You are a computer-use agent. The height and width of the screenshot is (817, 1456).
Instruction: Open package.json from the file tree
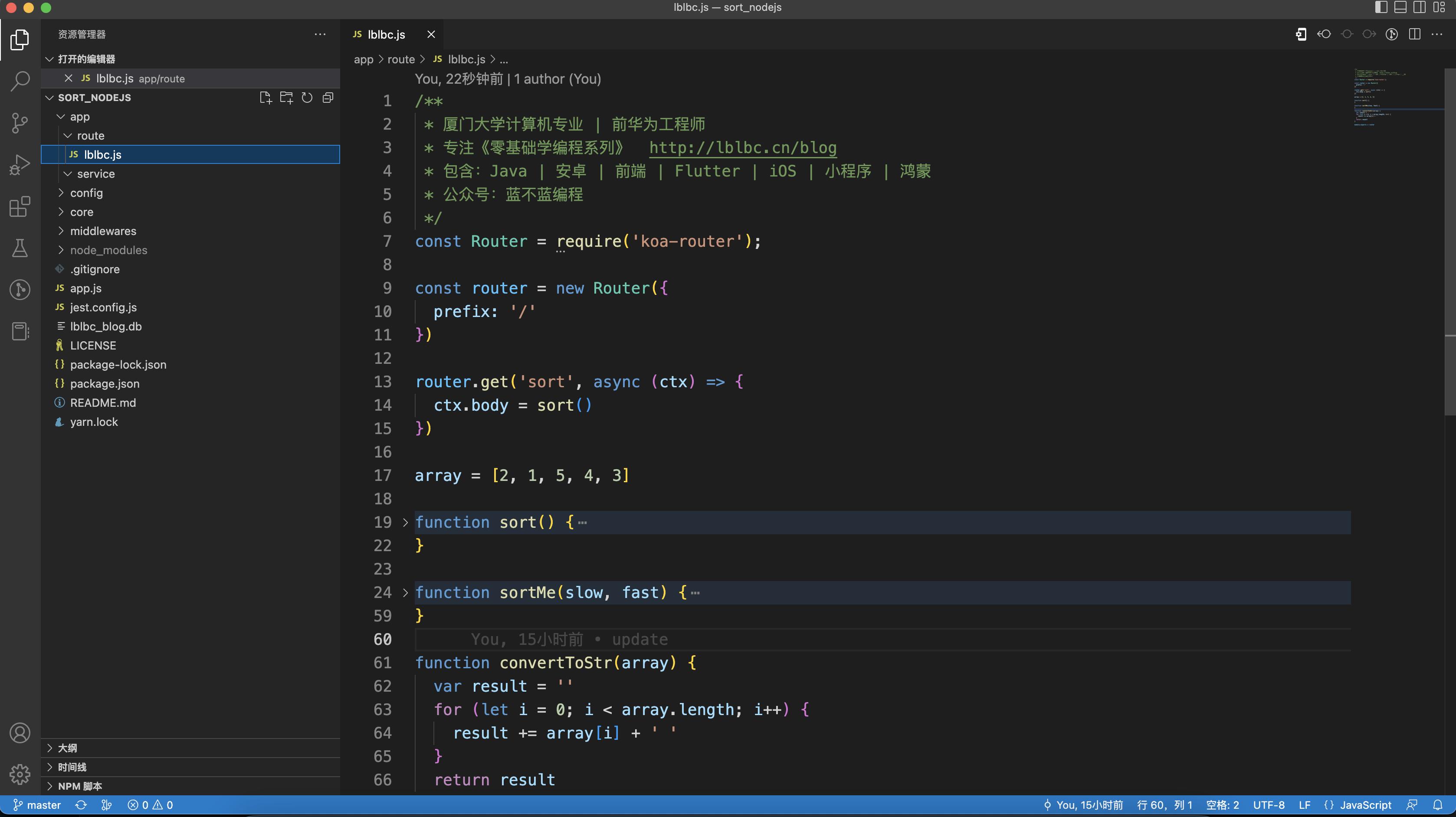(105, 384)
